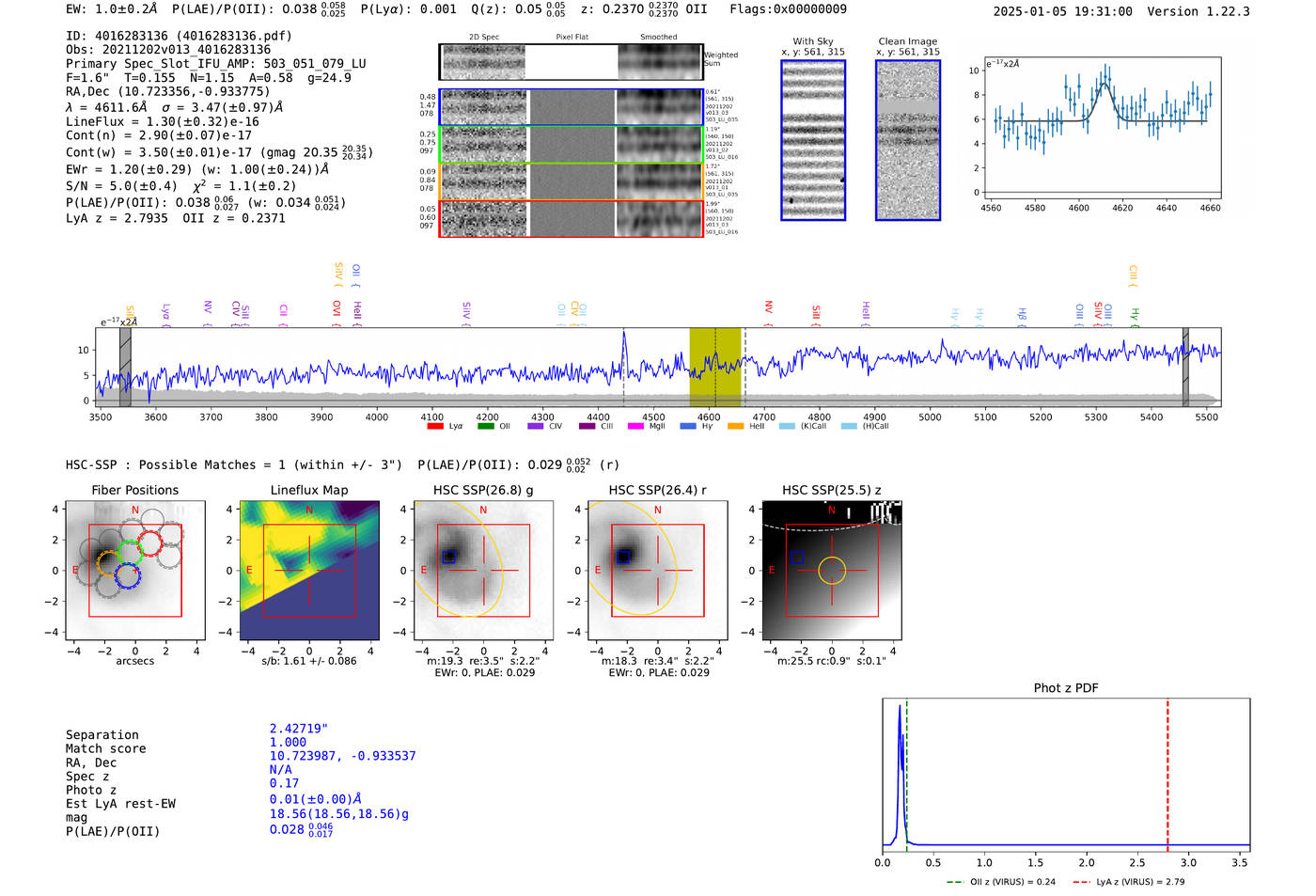Click 'Primary Spec_Slot_IFU_AMP: 503_051_079_LU'
Viewport: 1316px width, 896px height.
pyautogui.click(x=215, y=64)
